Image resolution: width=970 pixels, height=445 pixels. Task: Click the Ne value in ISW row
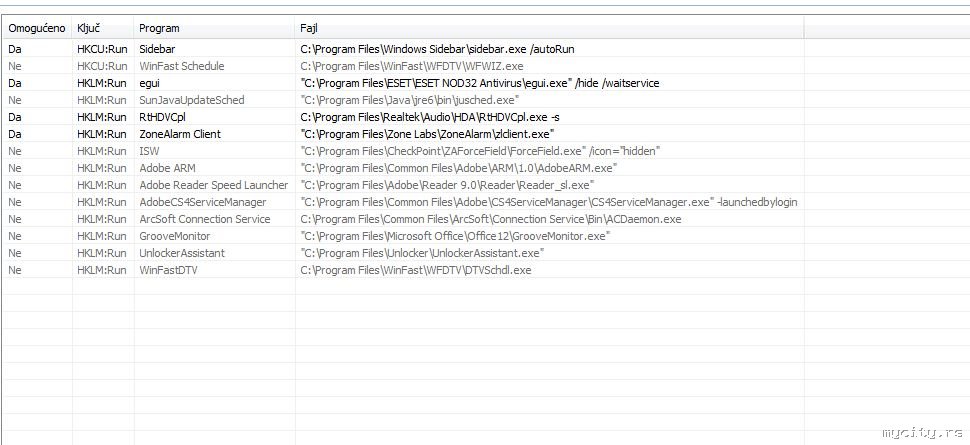tap(15, 151)
